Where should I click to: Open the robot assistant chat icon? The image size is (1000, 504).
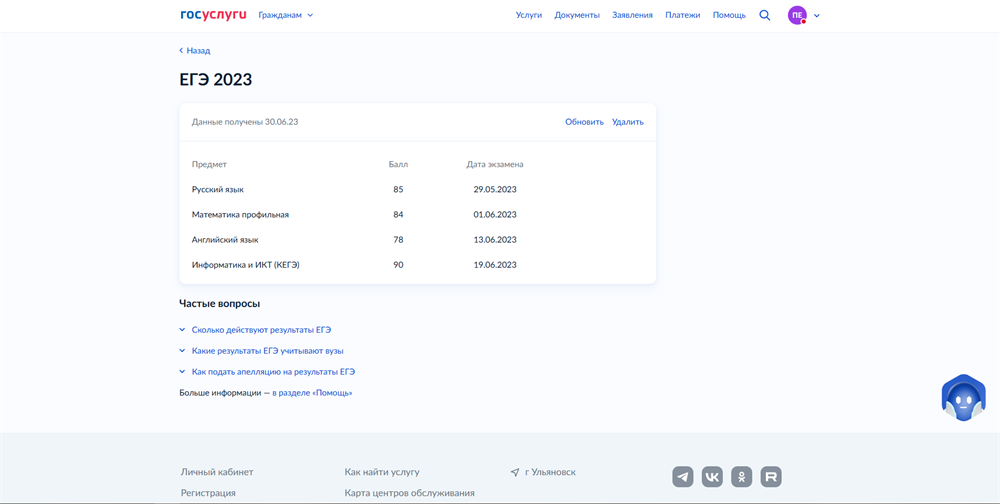pyautogui.click(x=964, y=398)
